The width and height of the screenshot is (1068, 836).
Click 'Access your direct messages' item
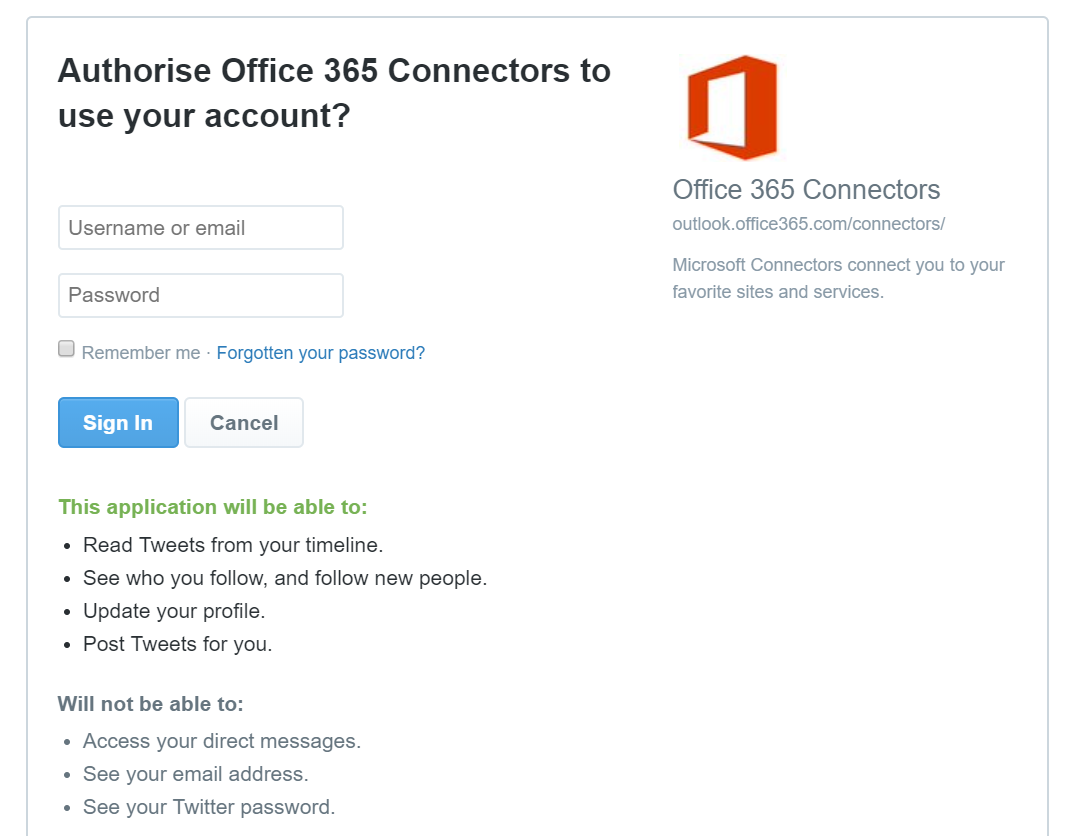pyautogui.click(x=222, y=741)
